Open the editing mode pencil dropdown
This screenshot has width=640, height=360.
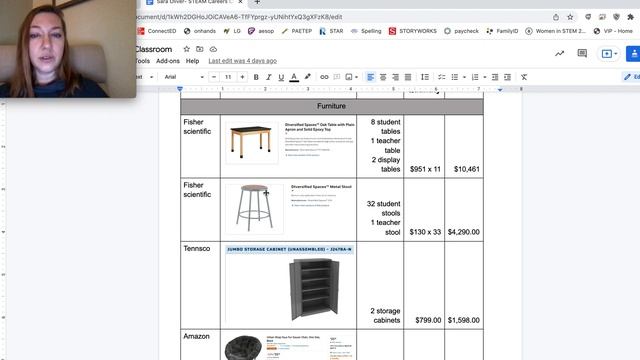tap(631, 77)
